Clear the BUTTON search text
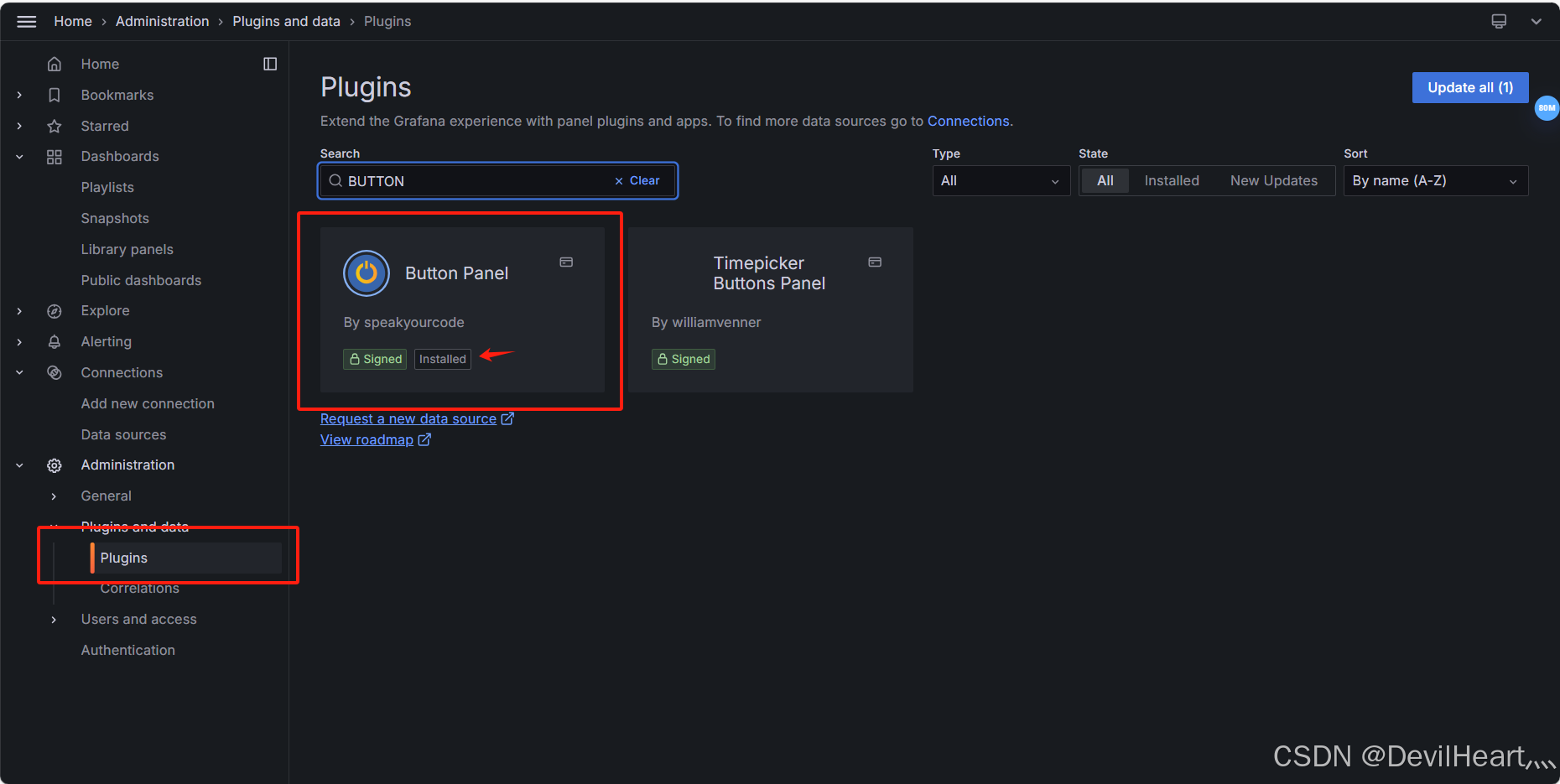This screenshot has height=784, width=1560. tap(637, 180)
